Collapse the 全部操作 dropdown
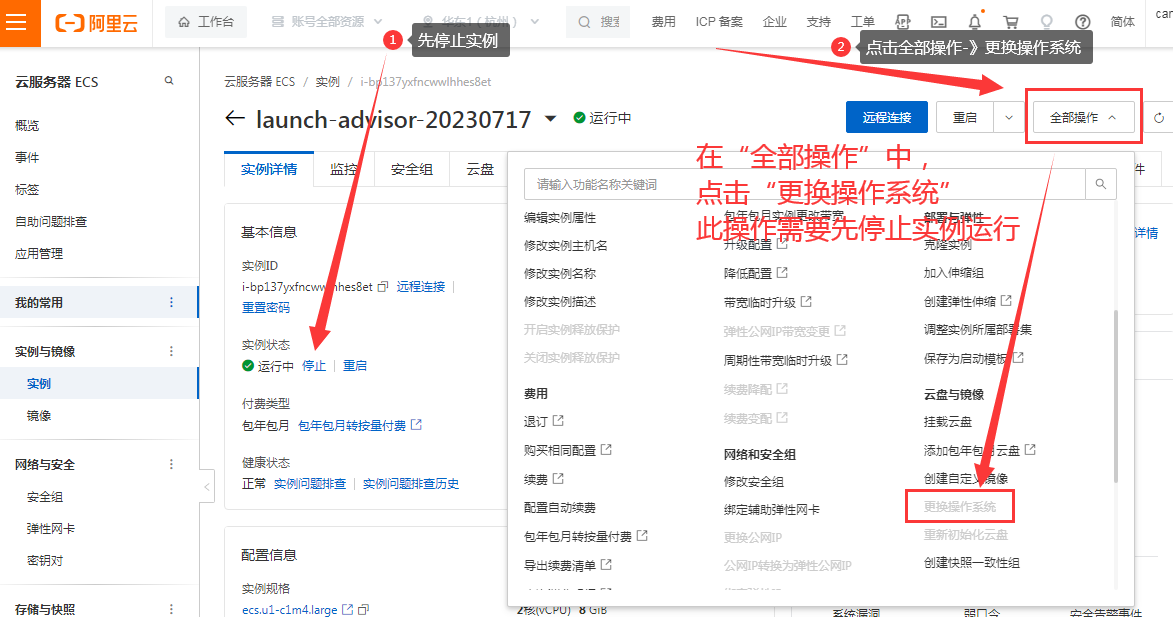Screen dimensions: 1173x617 [x=1084, y=118]
